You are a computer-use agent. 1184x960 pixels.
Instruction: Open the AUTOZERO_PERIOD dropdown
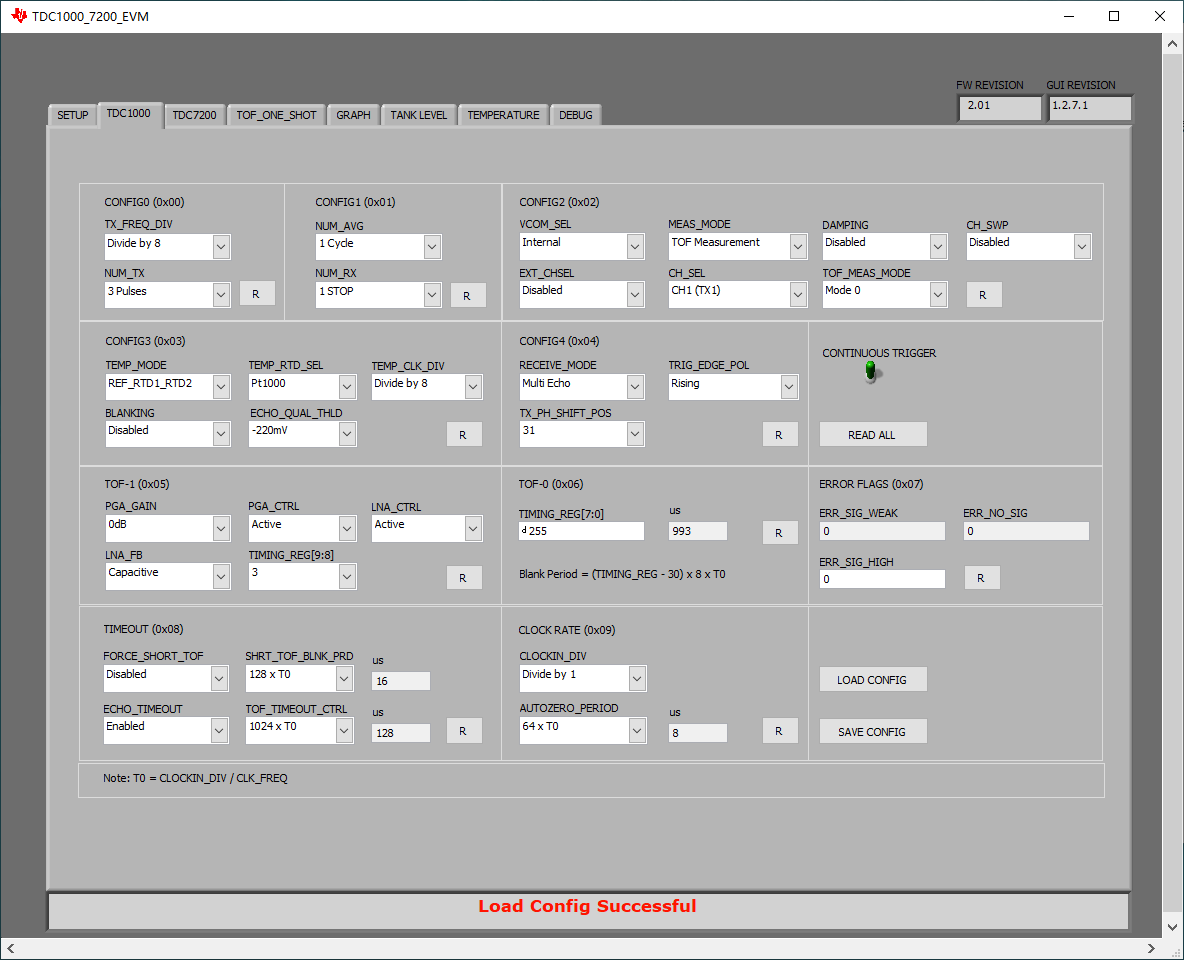[x=583, y=730]
